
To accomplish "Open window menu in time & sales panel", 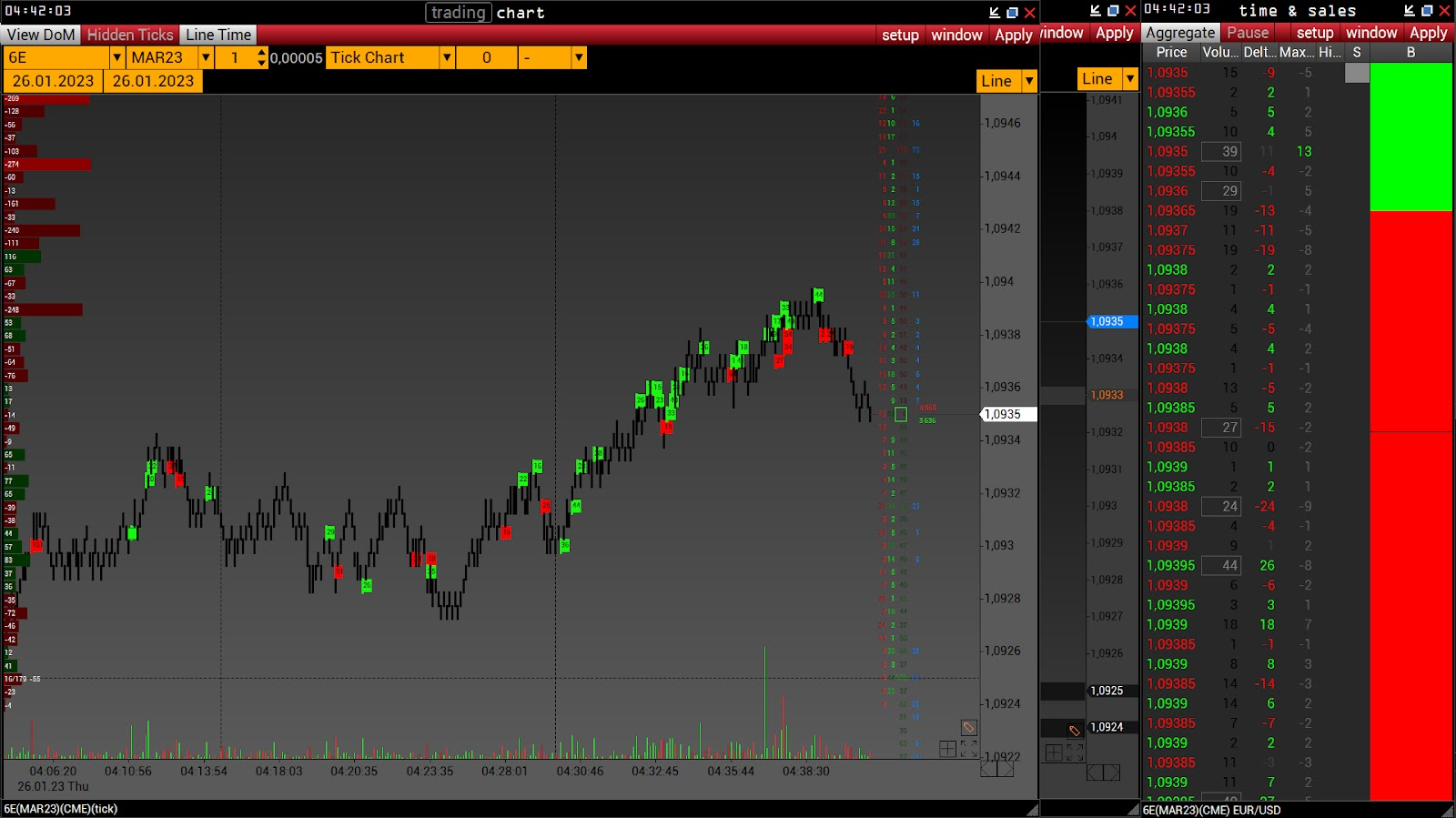I will pos(1370,33).
